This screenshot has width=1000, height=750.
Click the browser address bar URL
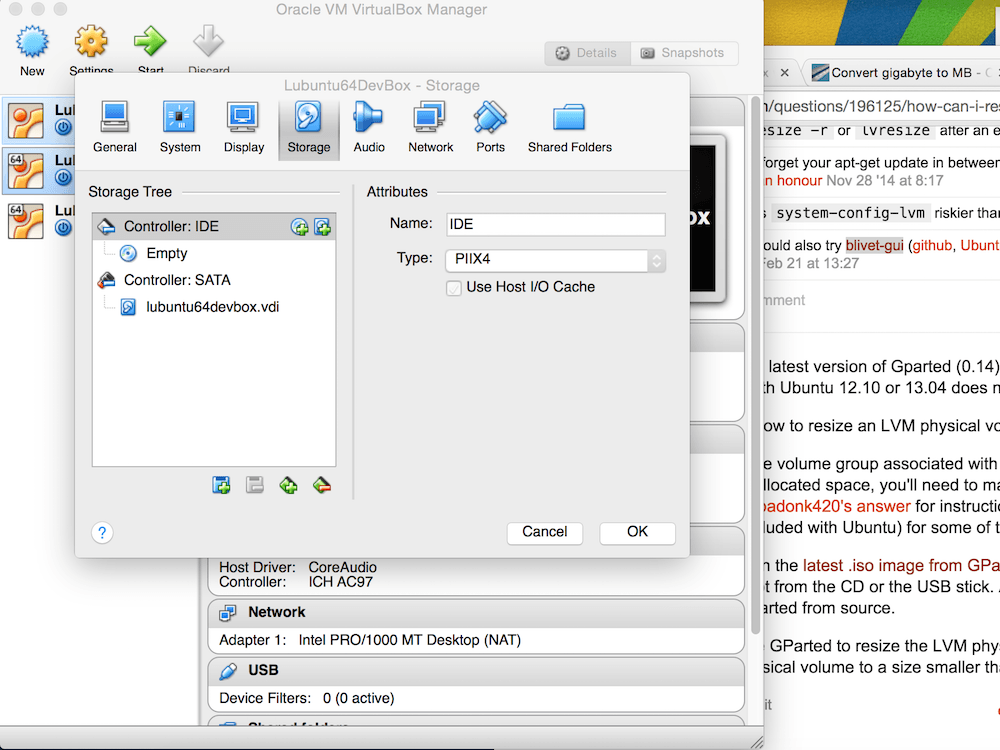883,106
